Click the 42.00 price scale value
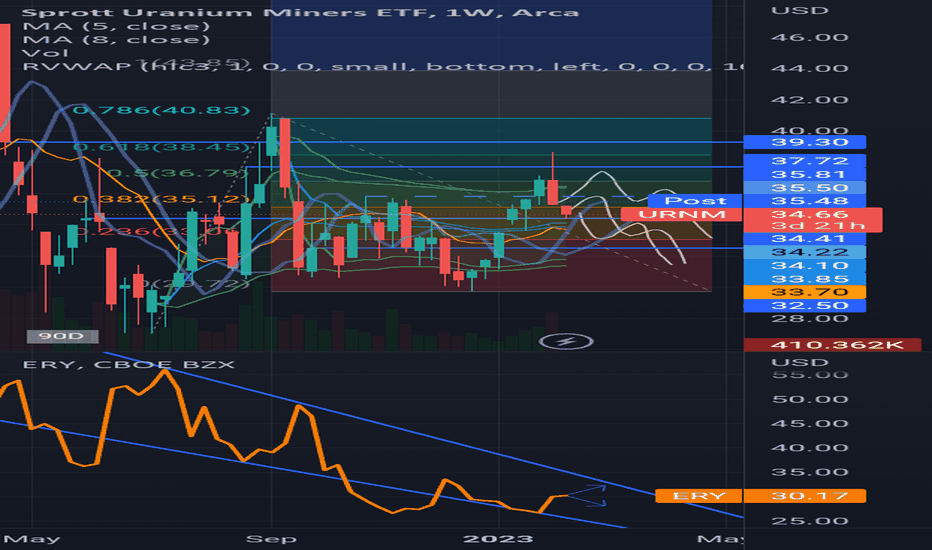 point(810,100)
